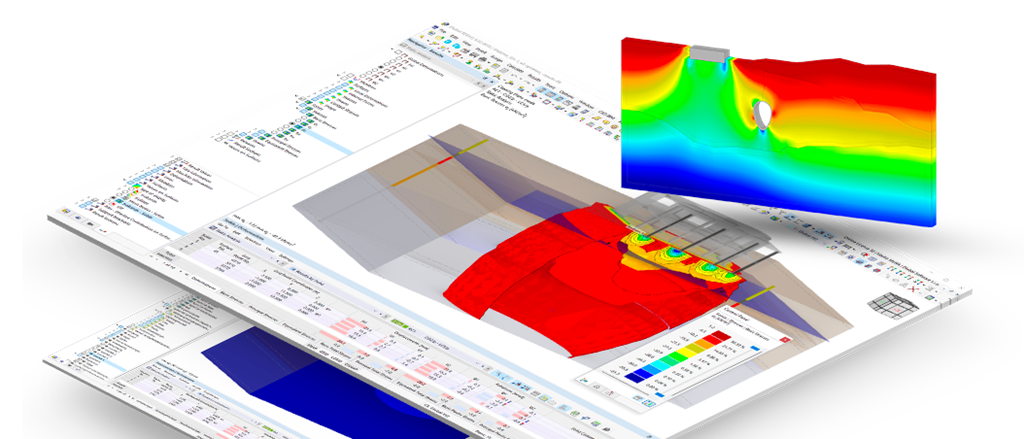The height and width of the screenshot is (439, 1024).
Task: Select Global Deformations in the navigator tree
Action: point(426,66)
